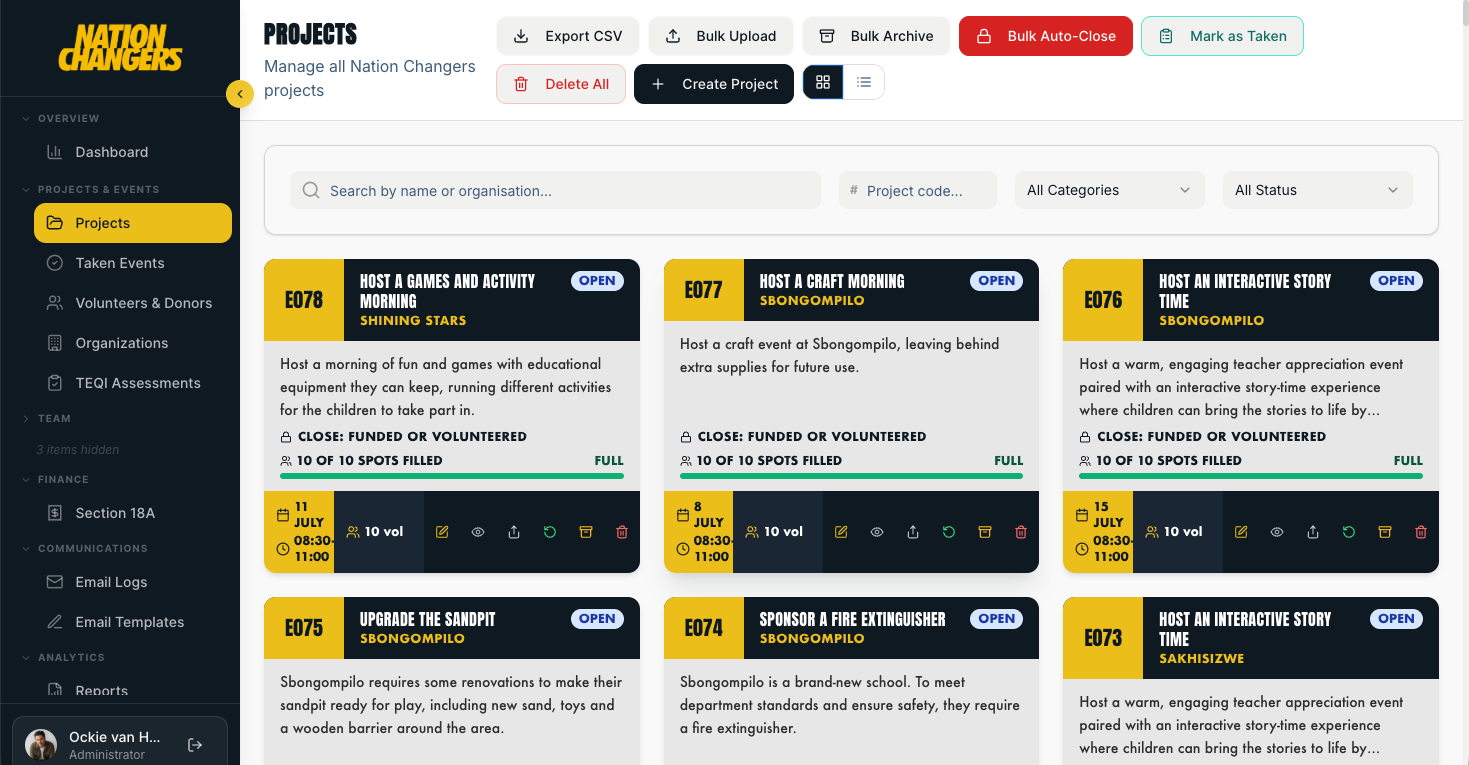The width and height of the screenshot is (1469, 765).
Task: Open Section 18A finance page
Action: coord(133,513)
